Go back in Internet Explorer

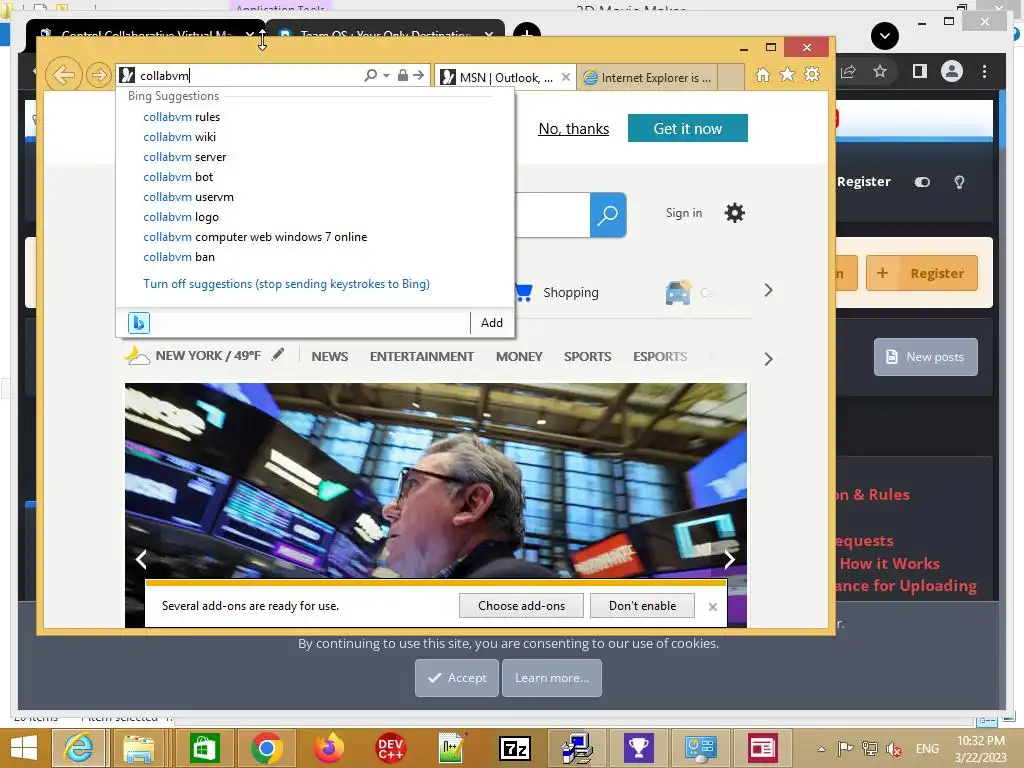tap(63, 75)
